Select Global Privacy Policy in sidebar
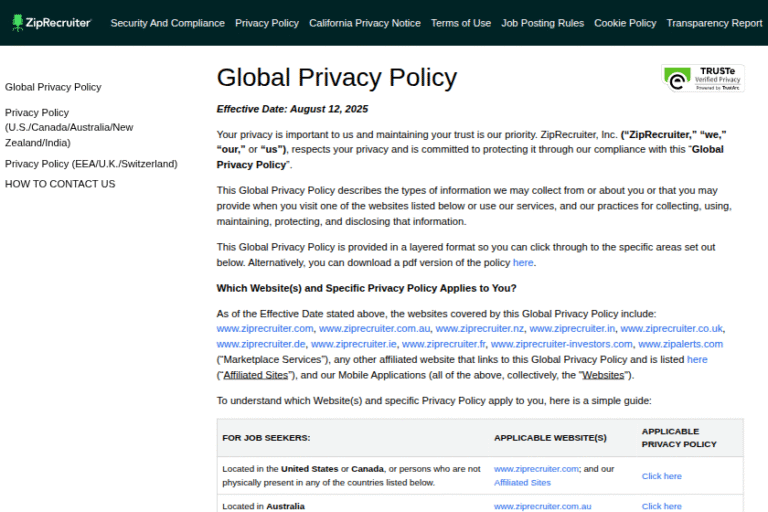This screenshot has width=768, height=512. click(53, 87)
